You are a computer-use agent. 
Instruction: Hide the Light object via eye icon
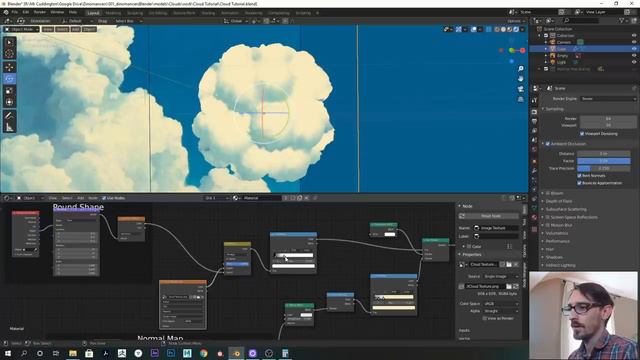(x=634, y=62)
